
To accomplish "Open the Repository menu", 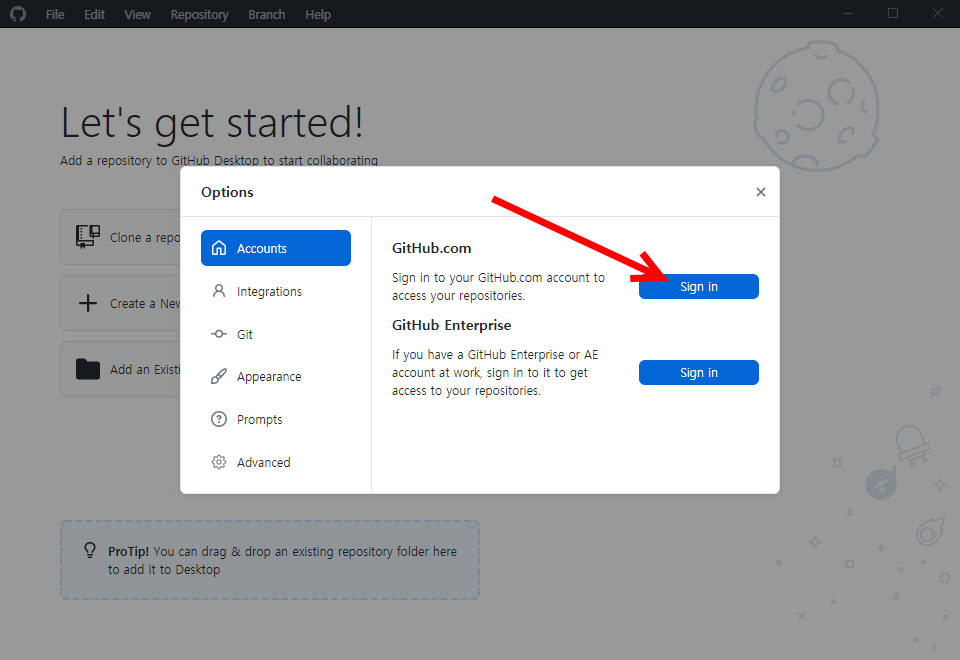I will pos(199,14).
